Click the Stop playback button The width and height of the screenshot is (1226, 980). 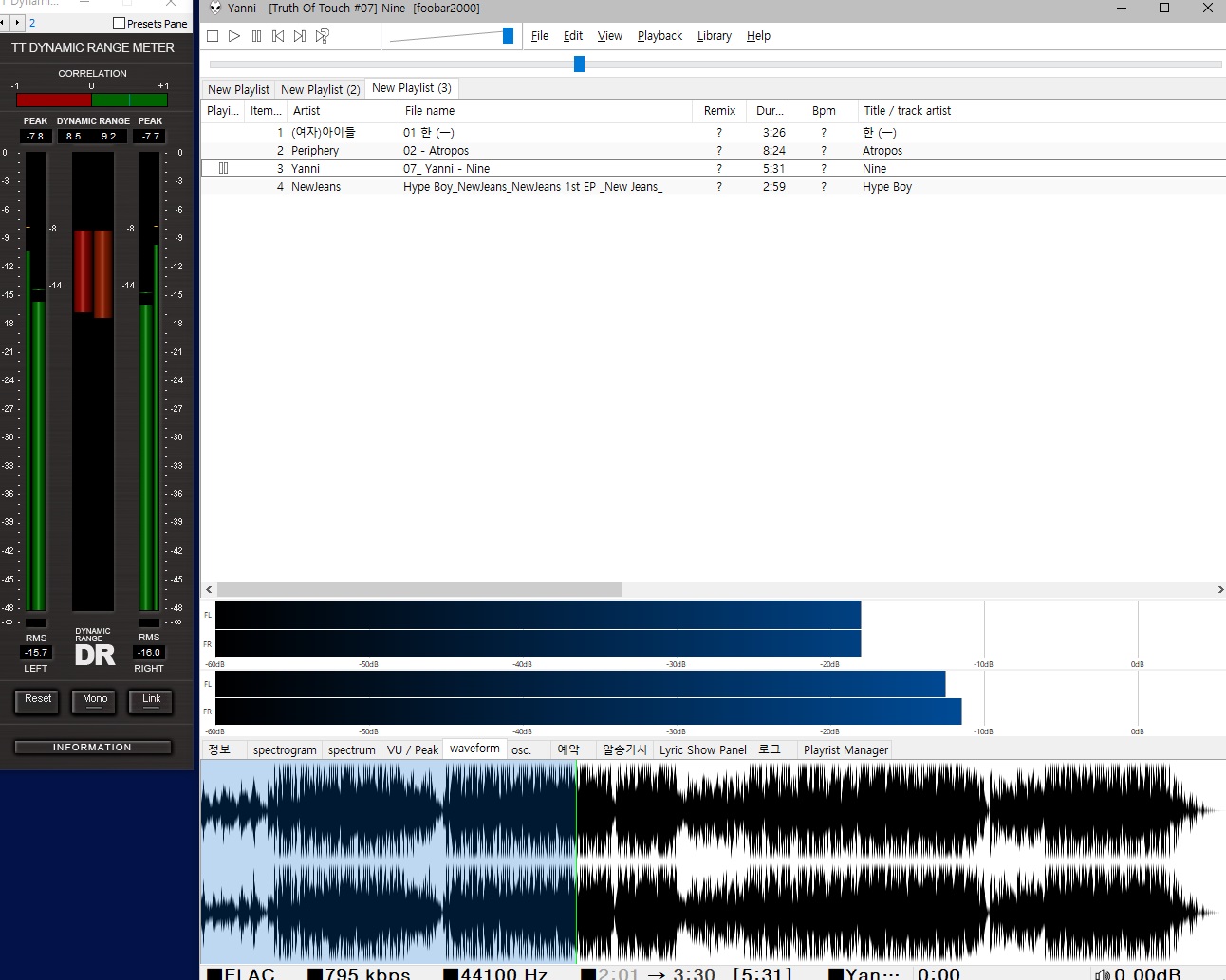(x=213, y=36)
